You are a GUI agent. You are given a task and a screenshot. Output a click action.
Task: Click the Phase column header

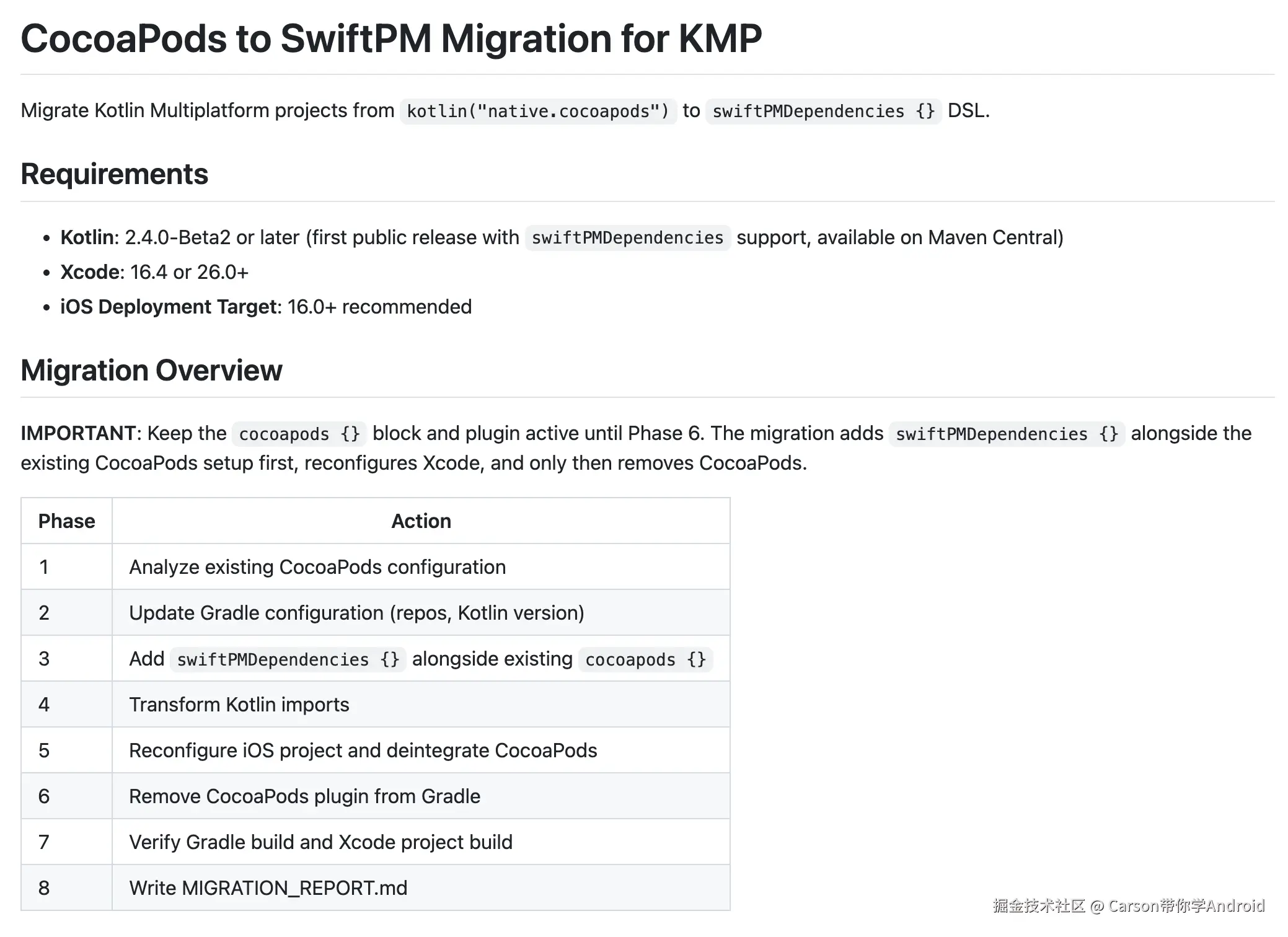(x=67, y=521)
